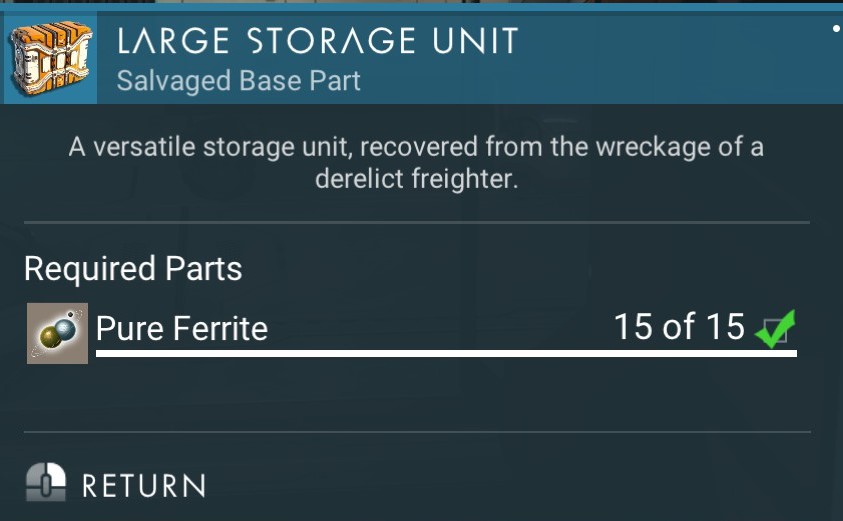Viewport: 843px width, 521px height.
Task: Click the white progress bar under Pure Ferrite
Action: 446,353
